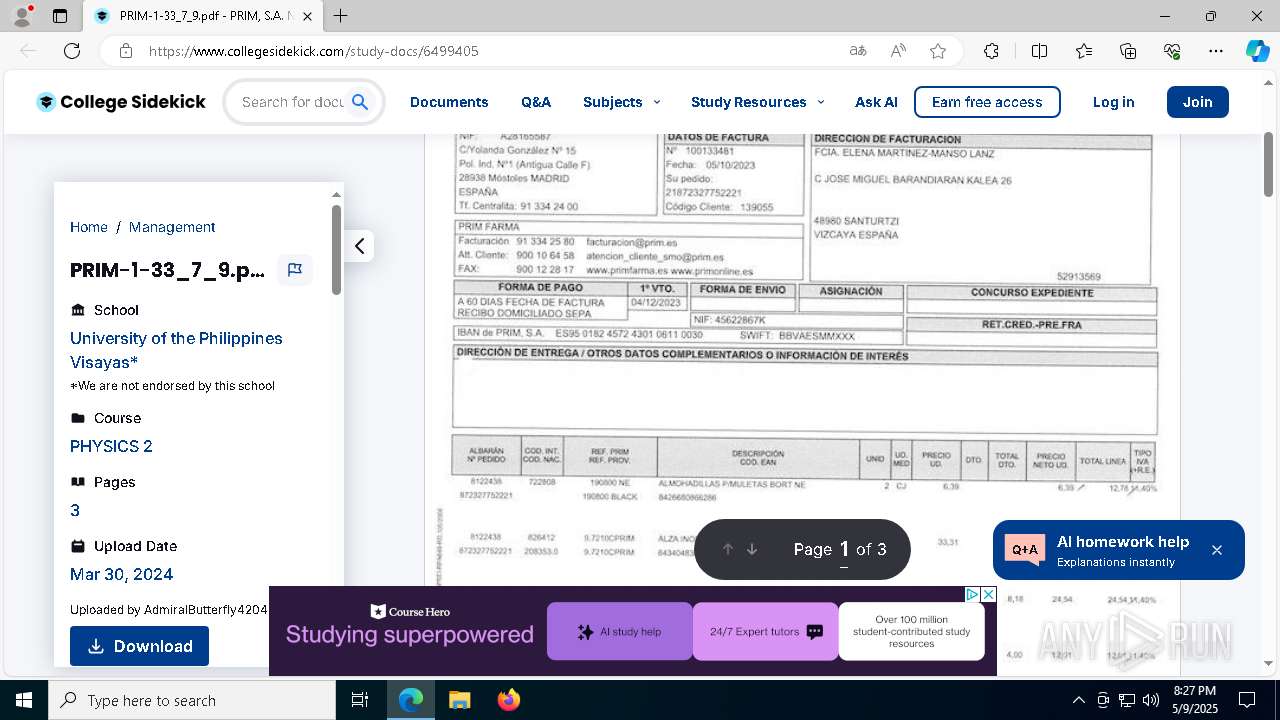Viewport: 1280px width, 720px height.
Task: Open Task View on the taskbar
Action: click(360, 700)
